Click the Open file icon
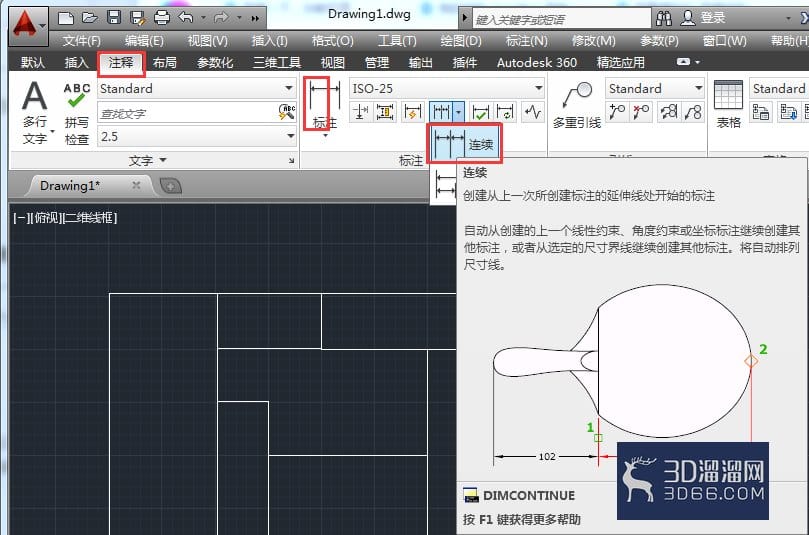Screen dimensions: 809x535 [x=89, y=19]
